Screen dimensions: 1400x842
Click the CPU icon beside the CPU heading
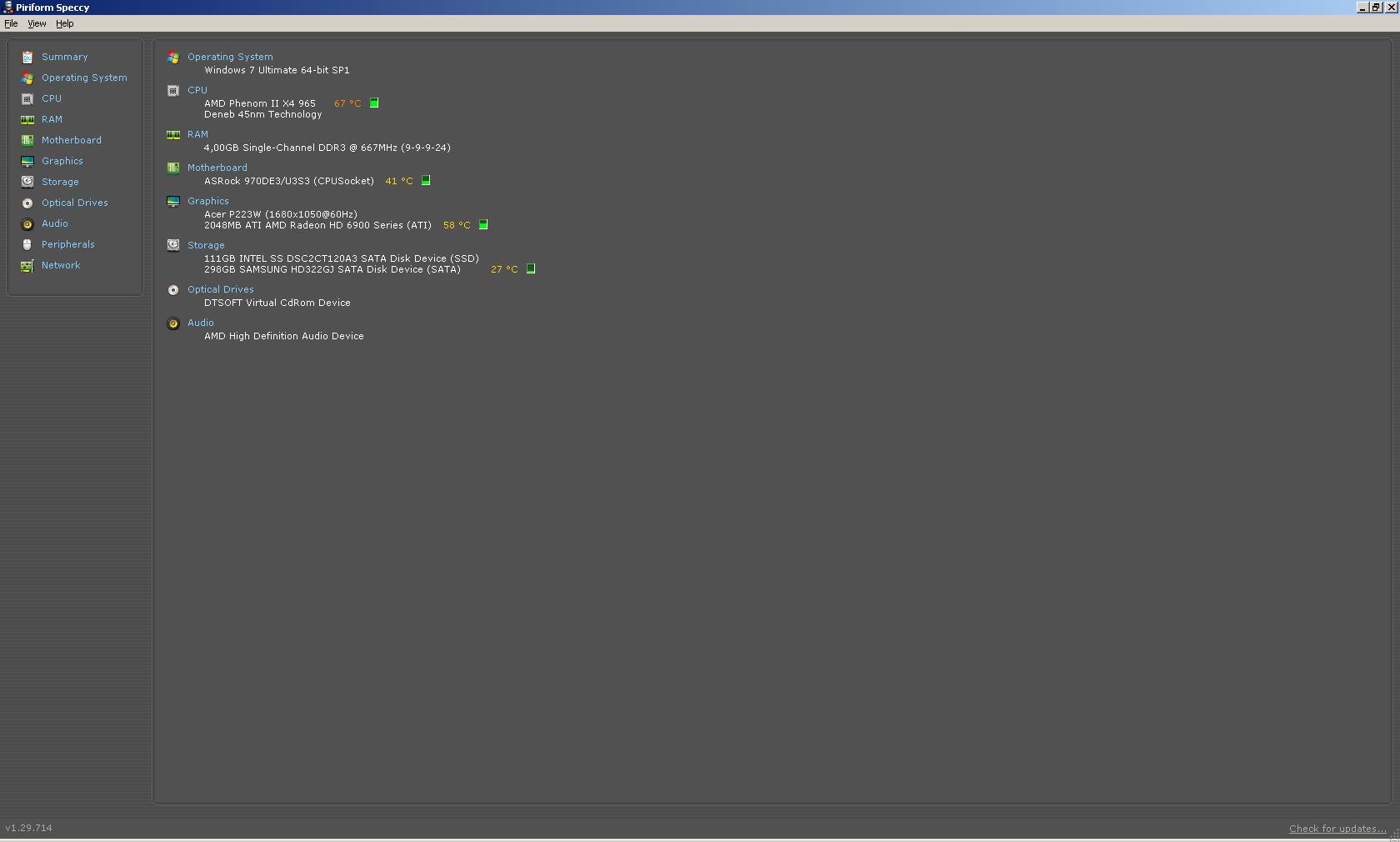173,91
